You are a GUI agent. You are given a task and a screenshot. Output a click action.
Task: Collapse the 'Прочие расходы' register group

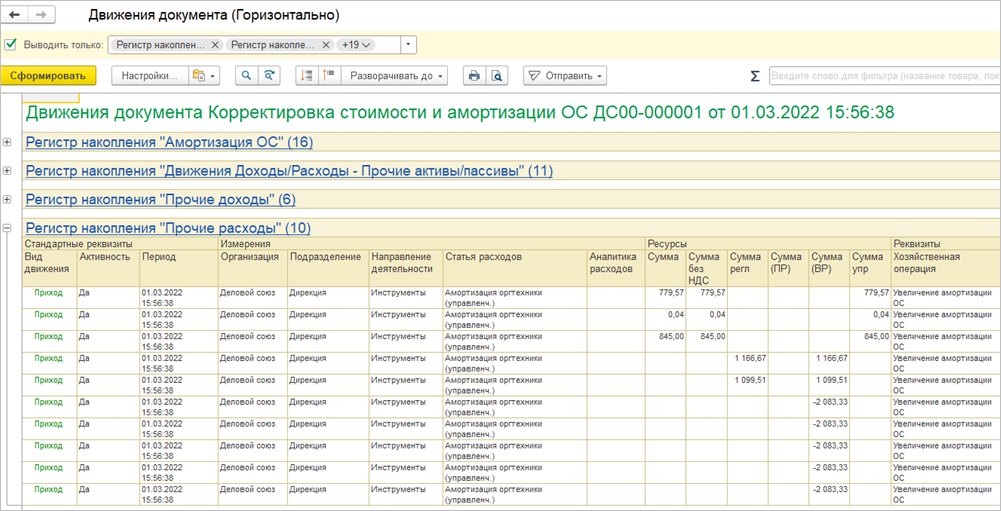coord(8,228)
